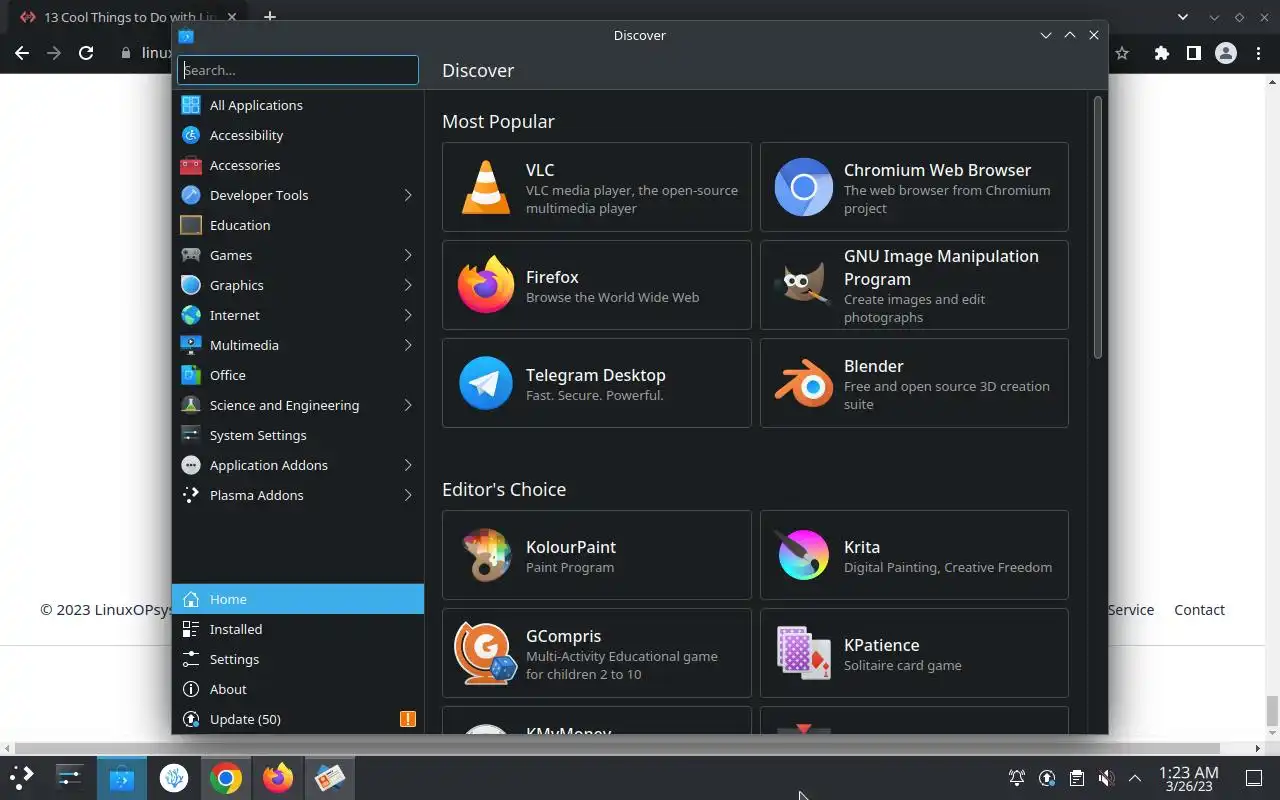The height and width of the screenshot is (800, 1280).
Task: Click the Accessibility category icon
Action: pyautogui.click(x=191, y=135)
